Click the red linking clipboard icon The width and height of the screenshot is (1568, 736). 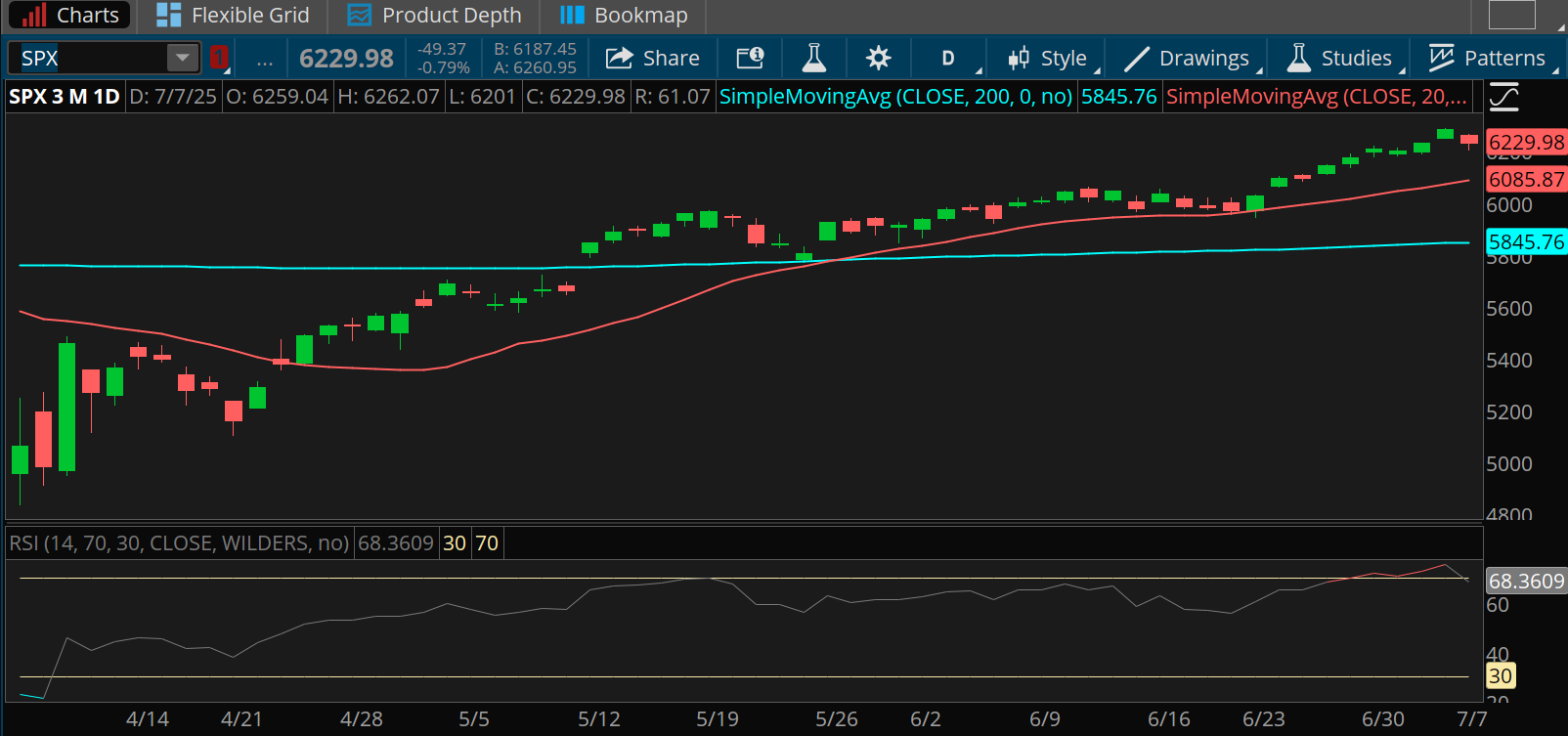click(x=219, y=58)
